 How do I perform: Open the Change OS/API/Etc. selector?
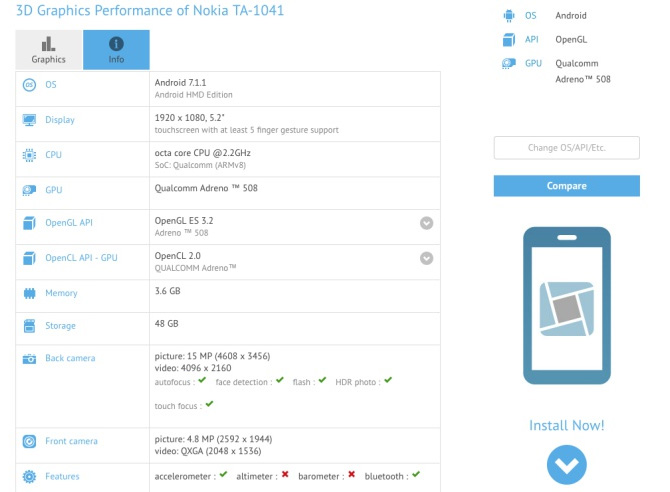tap(566, 148)
